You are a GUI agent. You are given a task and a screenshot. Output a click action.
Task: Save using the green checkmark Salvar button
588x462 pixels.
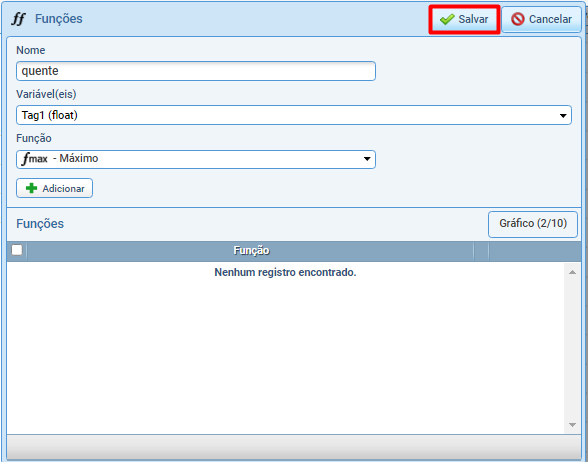coord(464,19)
